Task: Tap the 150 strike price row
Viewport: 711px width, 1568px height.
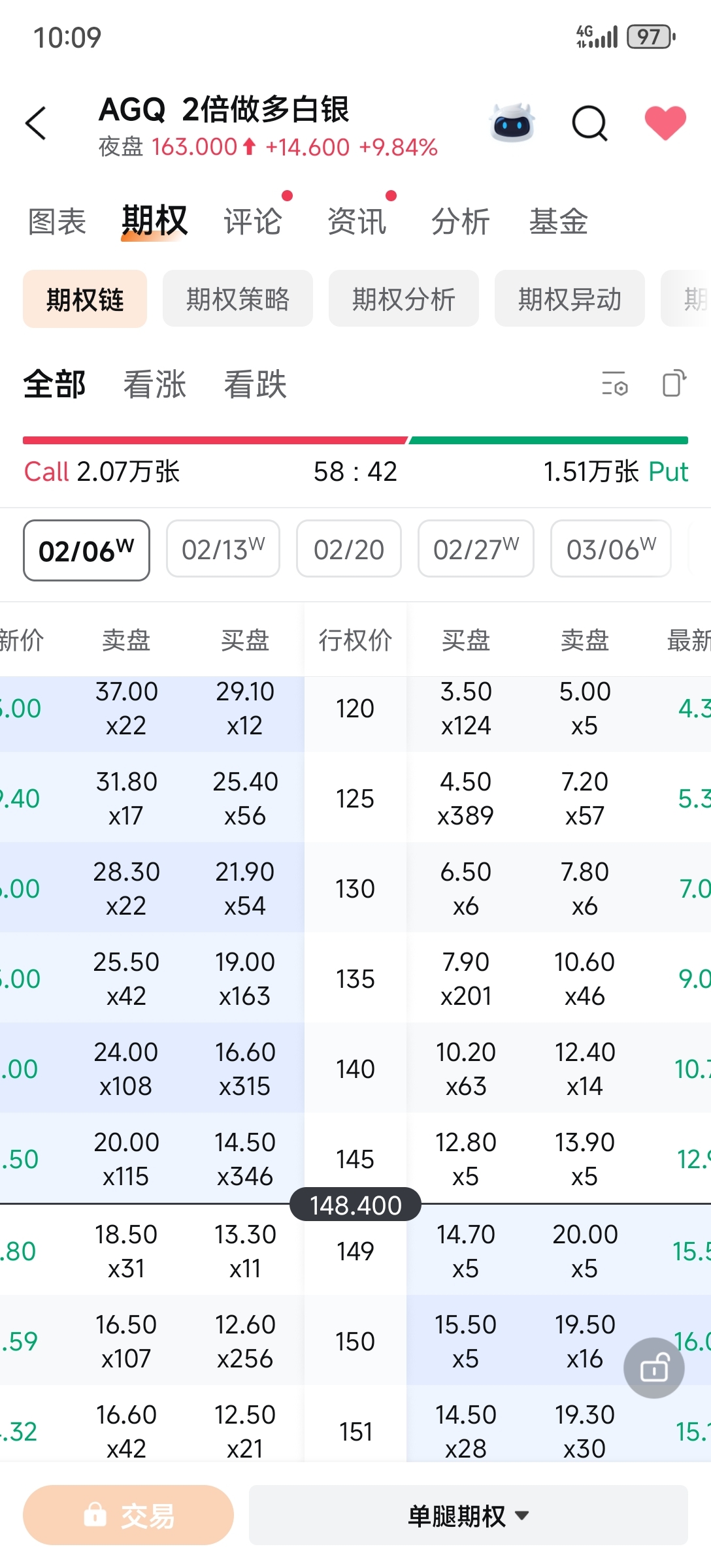Action: (355, 1342)
